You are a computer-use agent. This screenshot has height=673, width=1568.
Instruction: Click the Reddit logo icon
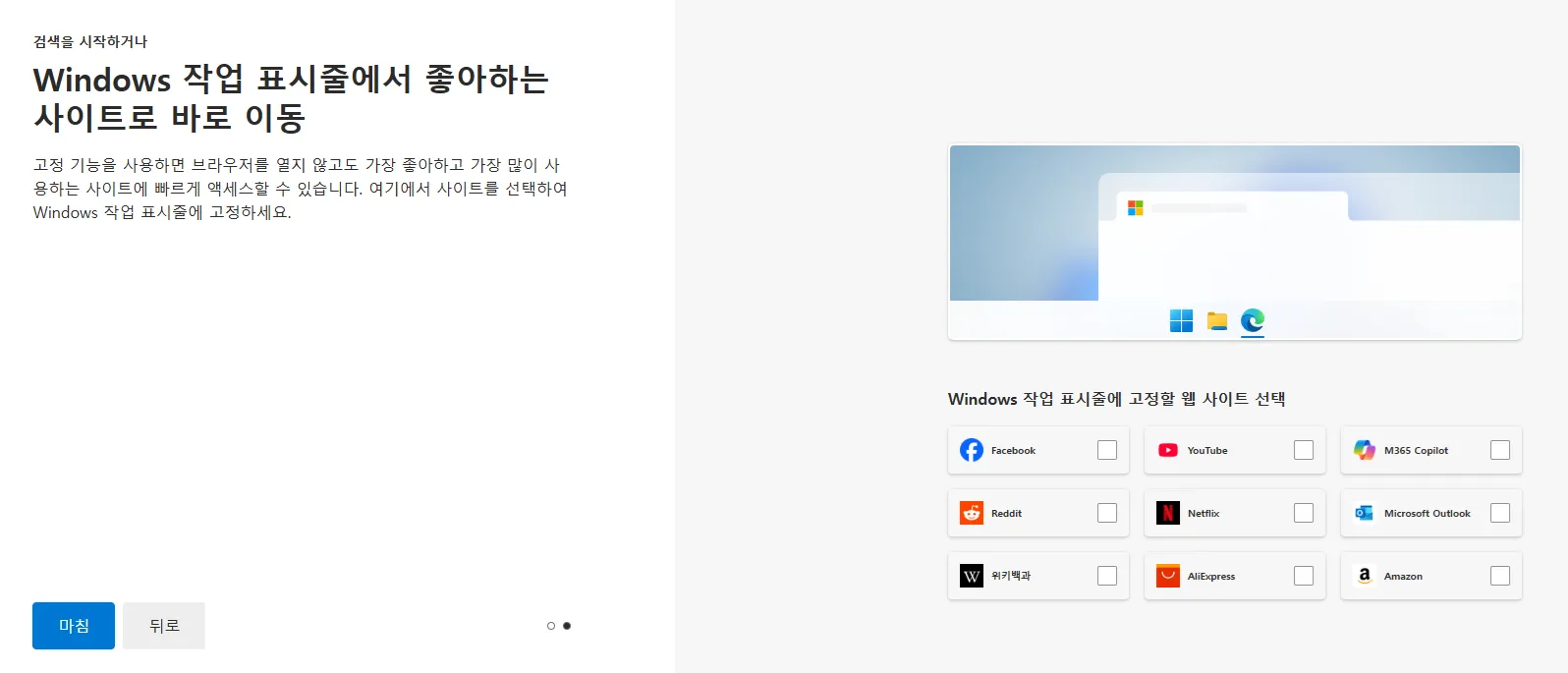[972, 513]
